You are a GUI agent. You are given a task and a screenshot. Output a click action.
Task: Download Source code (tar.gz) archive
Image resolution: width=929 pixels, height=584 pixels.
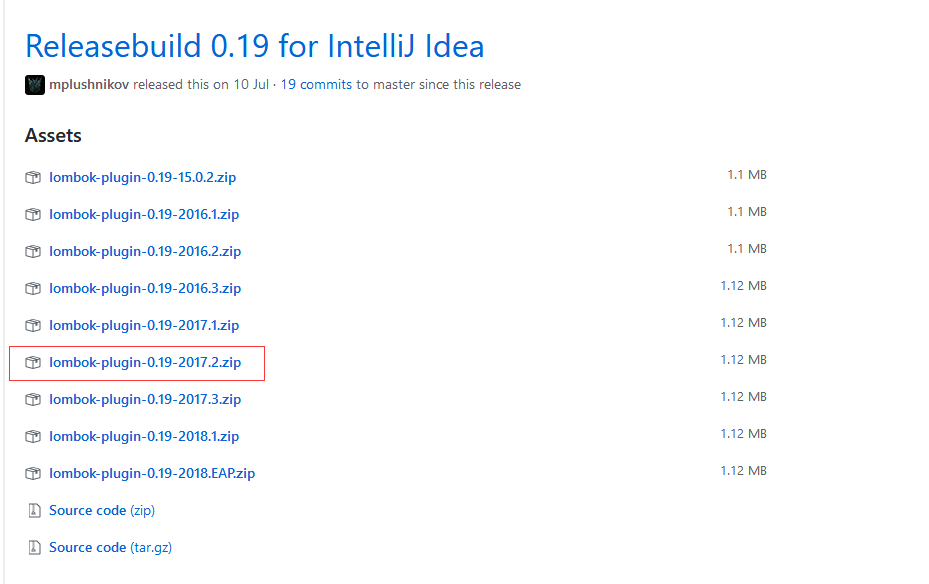tap(110, 548)
